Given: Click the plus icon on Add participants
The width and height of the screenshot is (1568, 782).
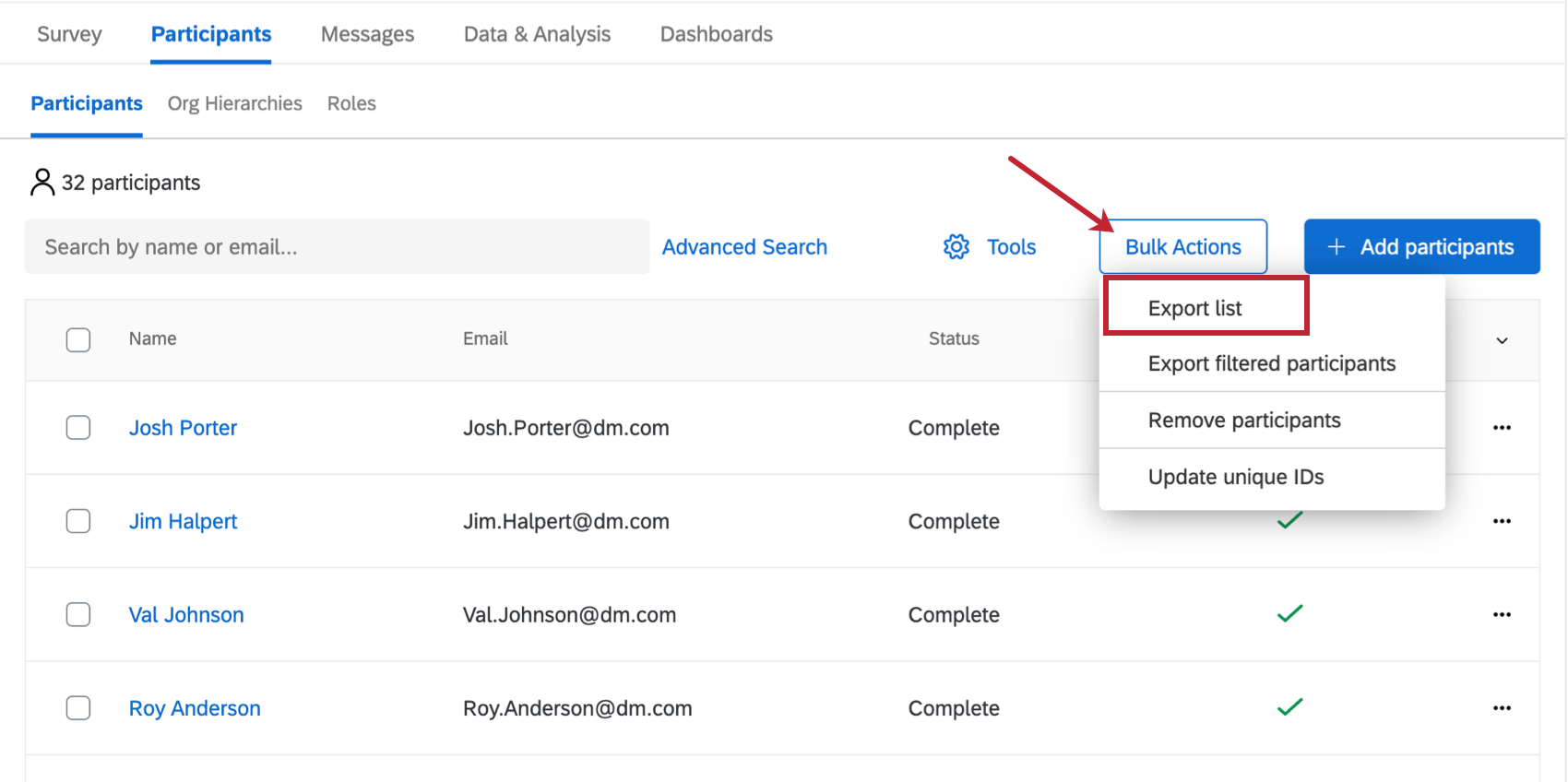Looking at the screenshot, I should tap(1336, 247).
